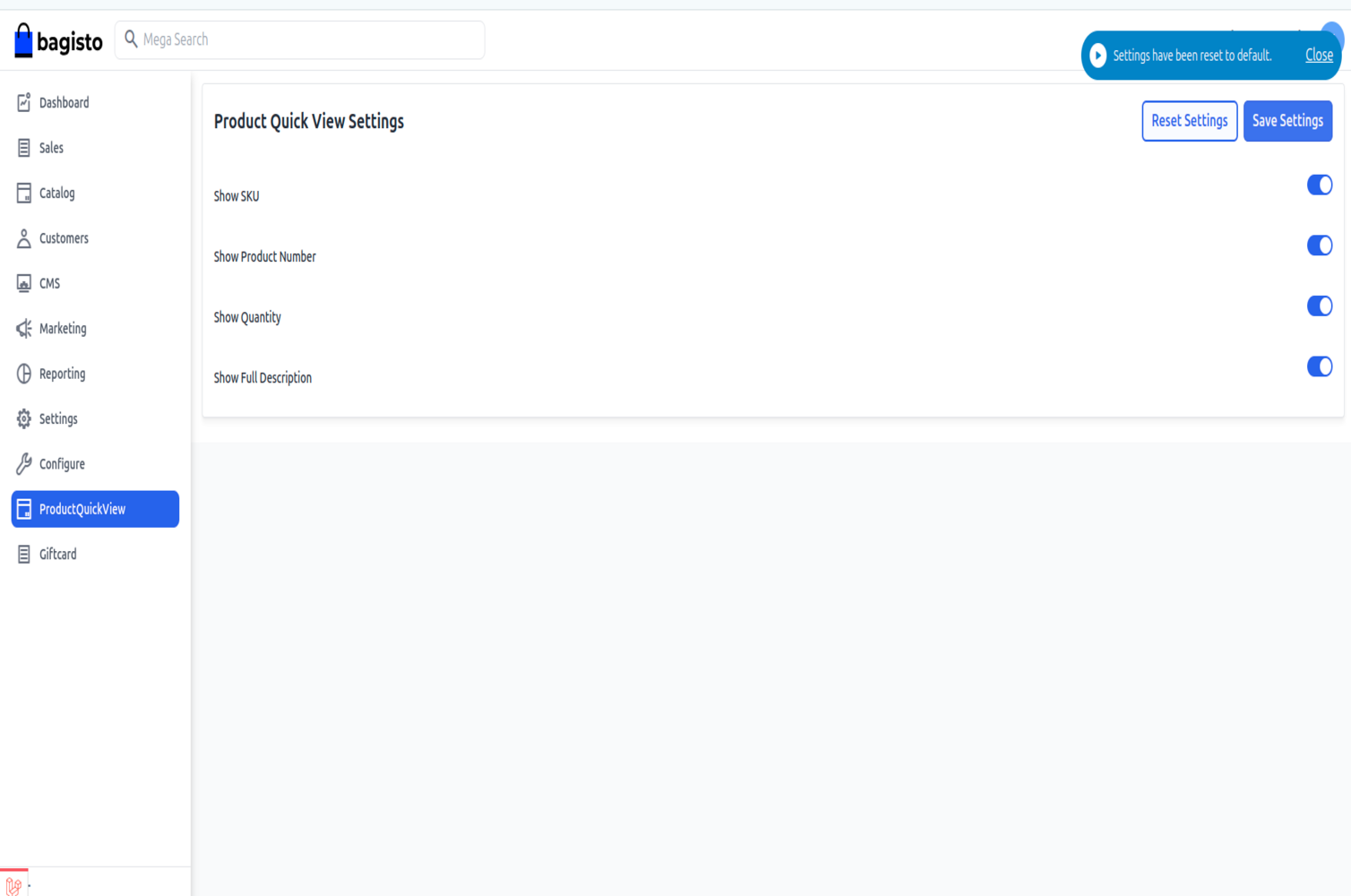
Task: Open Sales via its sidebar icon
Action: 24,148
